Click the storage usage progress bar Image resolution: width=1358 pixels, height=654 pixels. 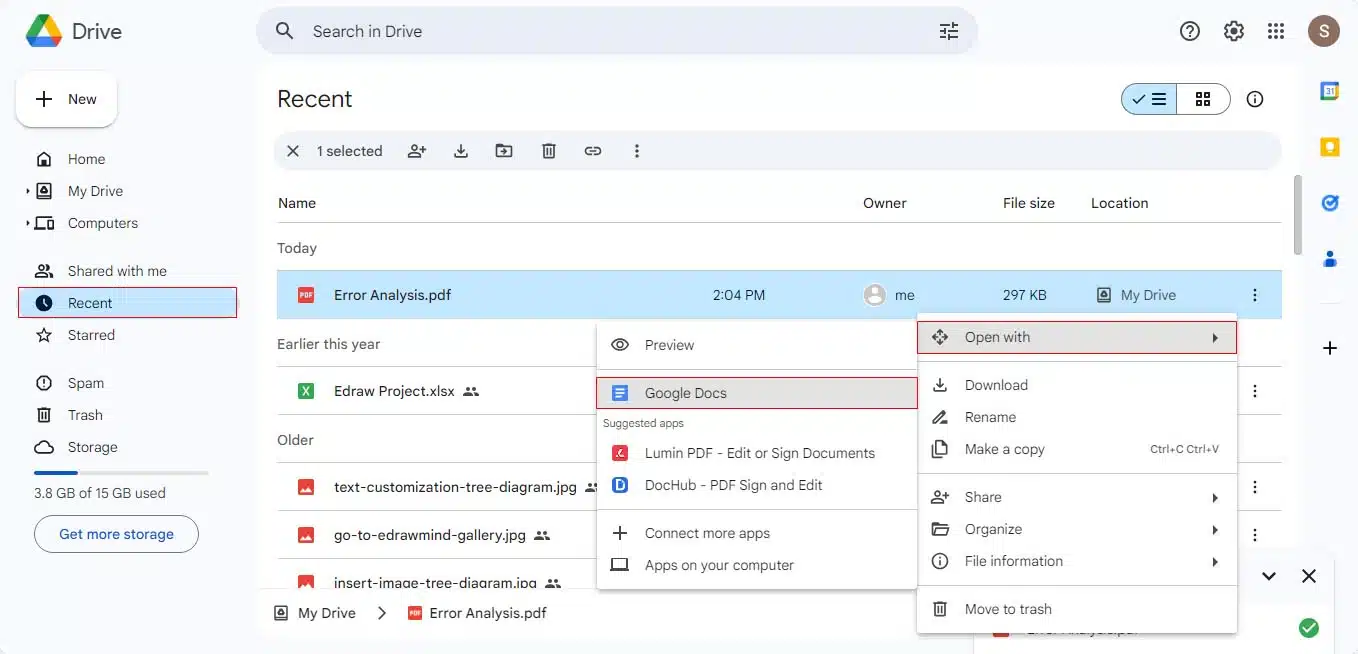point(121,472)
